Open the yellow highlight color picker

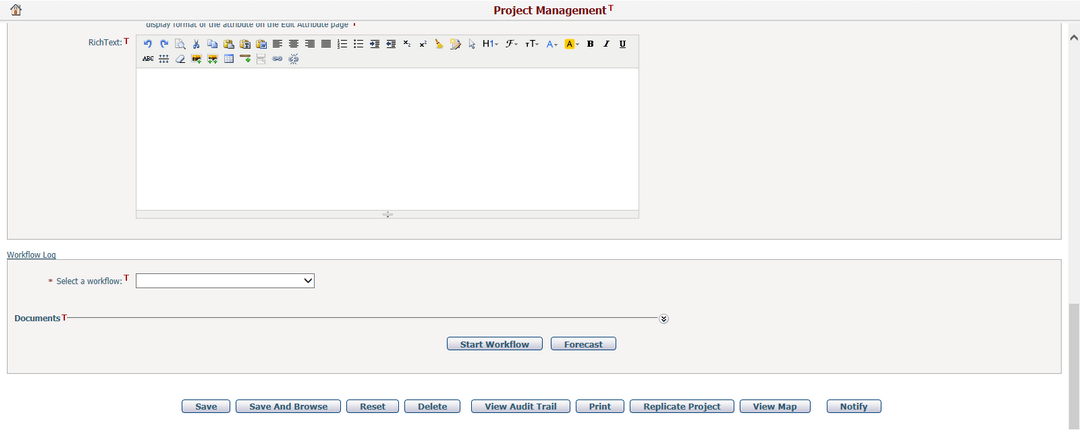(572, 43)
